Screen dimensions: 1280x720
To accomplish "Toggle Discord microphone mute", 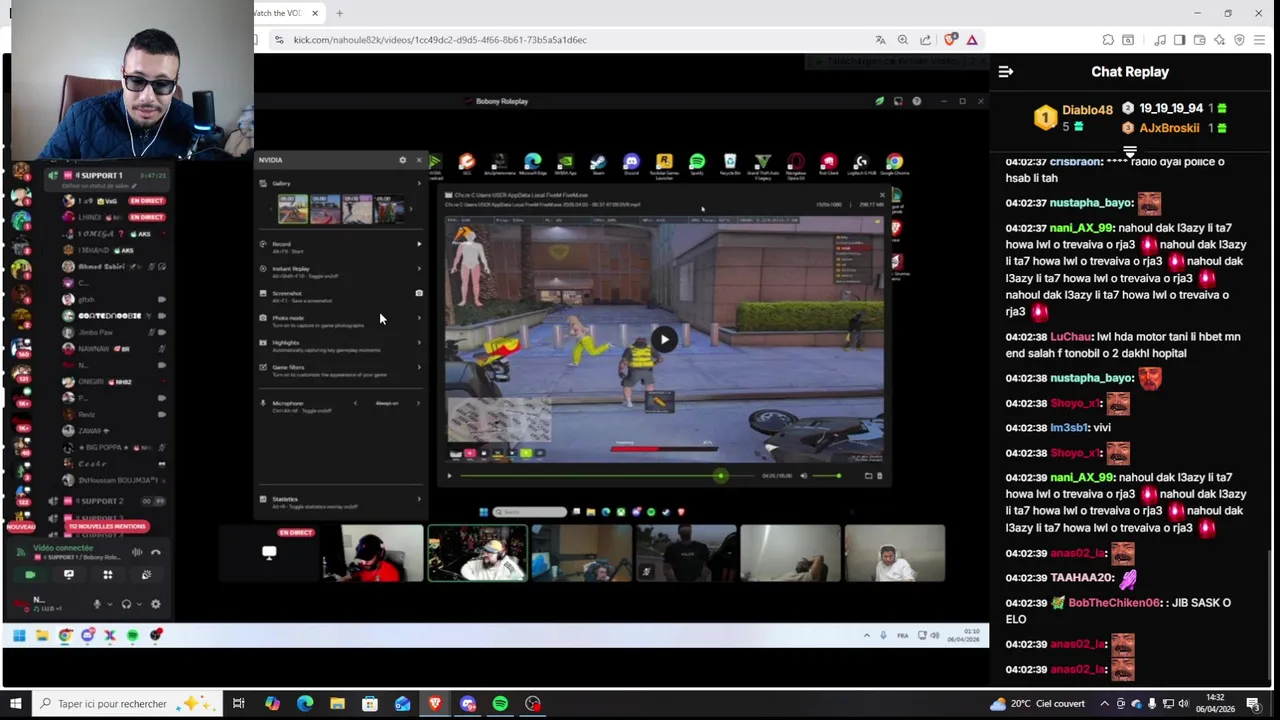I will click(97, 604).
